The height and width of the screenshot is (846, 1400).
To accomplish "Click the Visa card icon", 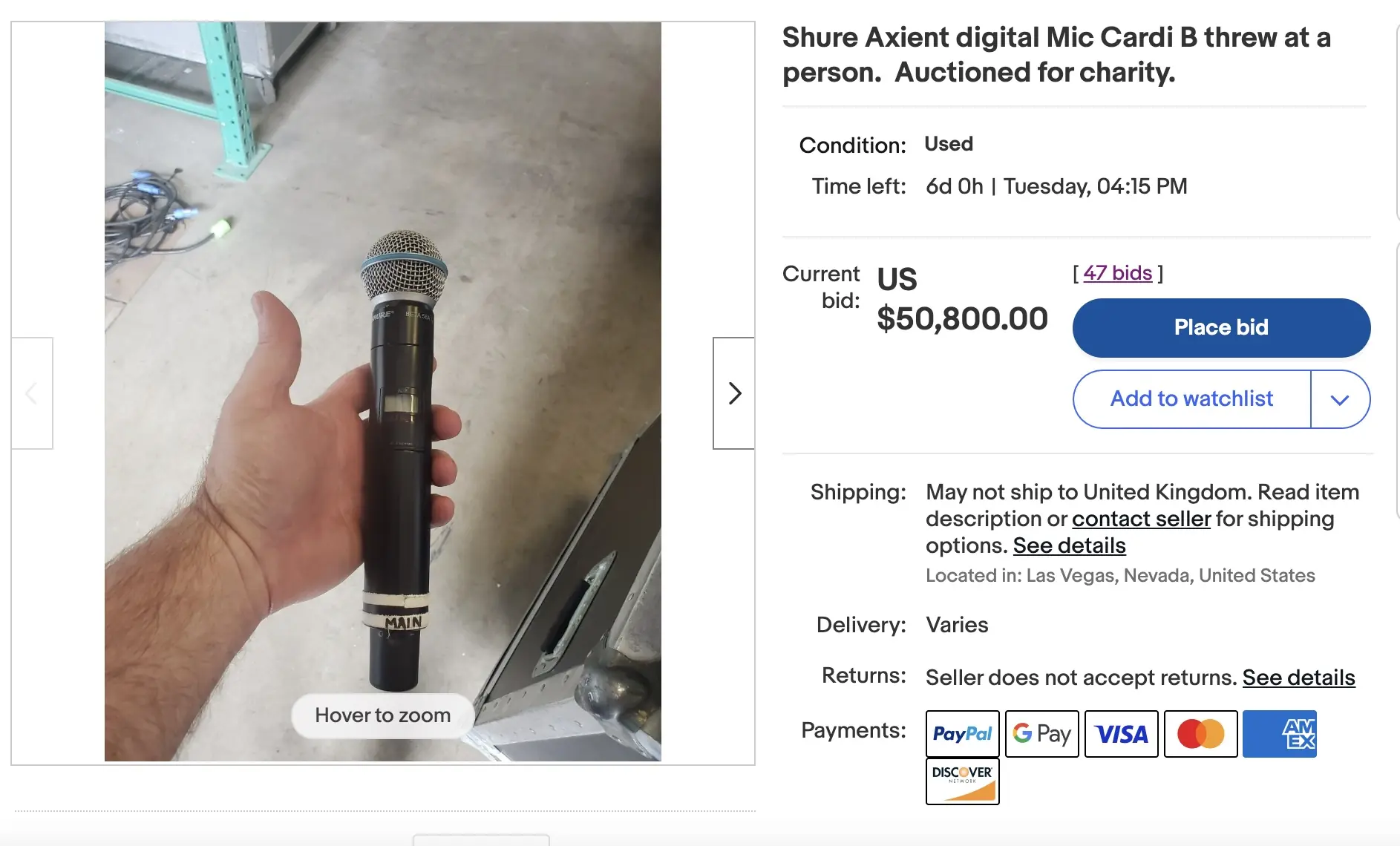I will [x=1121, y=734].
